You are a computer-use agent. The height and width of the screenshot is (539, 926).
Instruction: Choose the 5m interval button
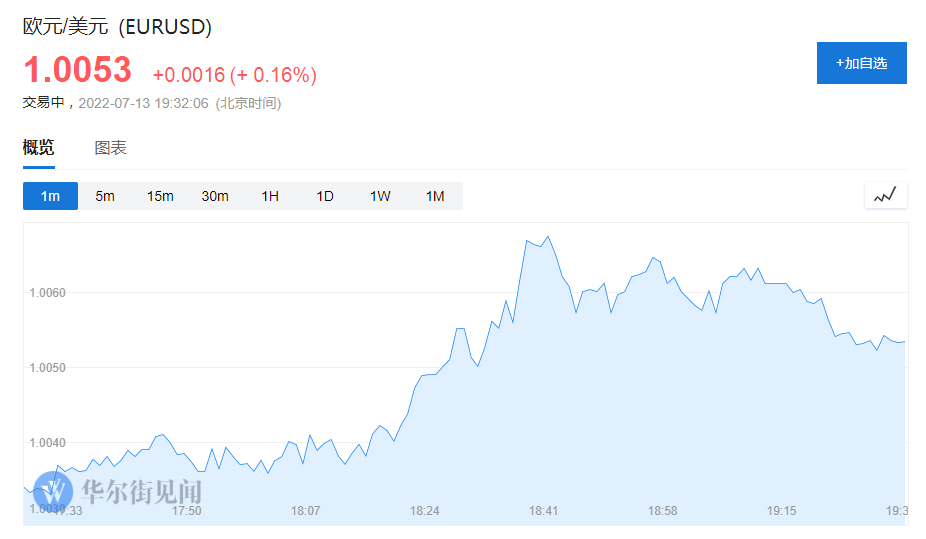[x=105, y=196]
